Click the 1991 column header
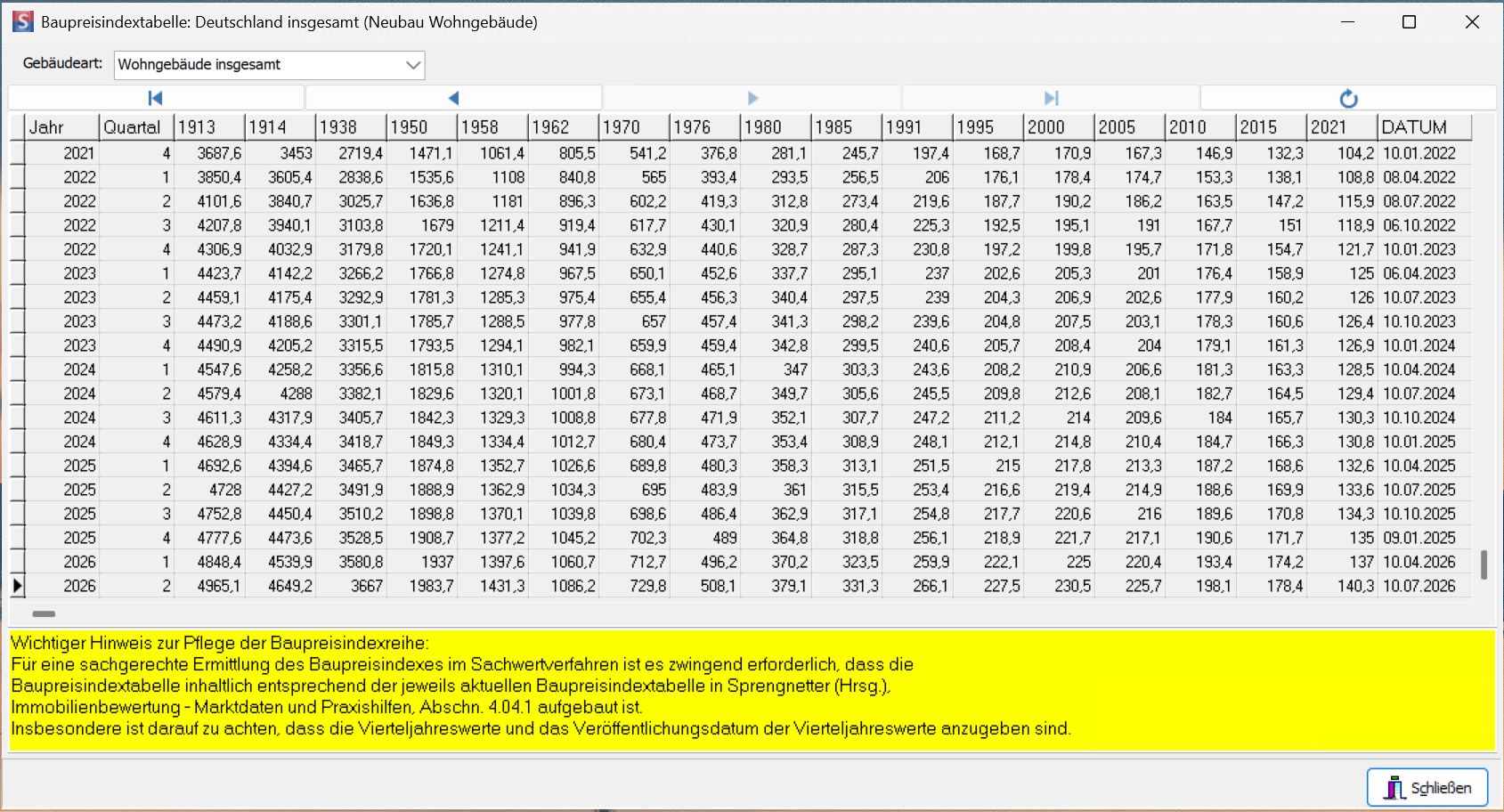The height and width of the screenshot is (812, 1504). point(917,127)
